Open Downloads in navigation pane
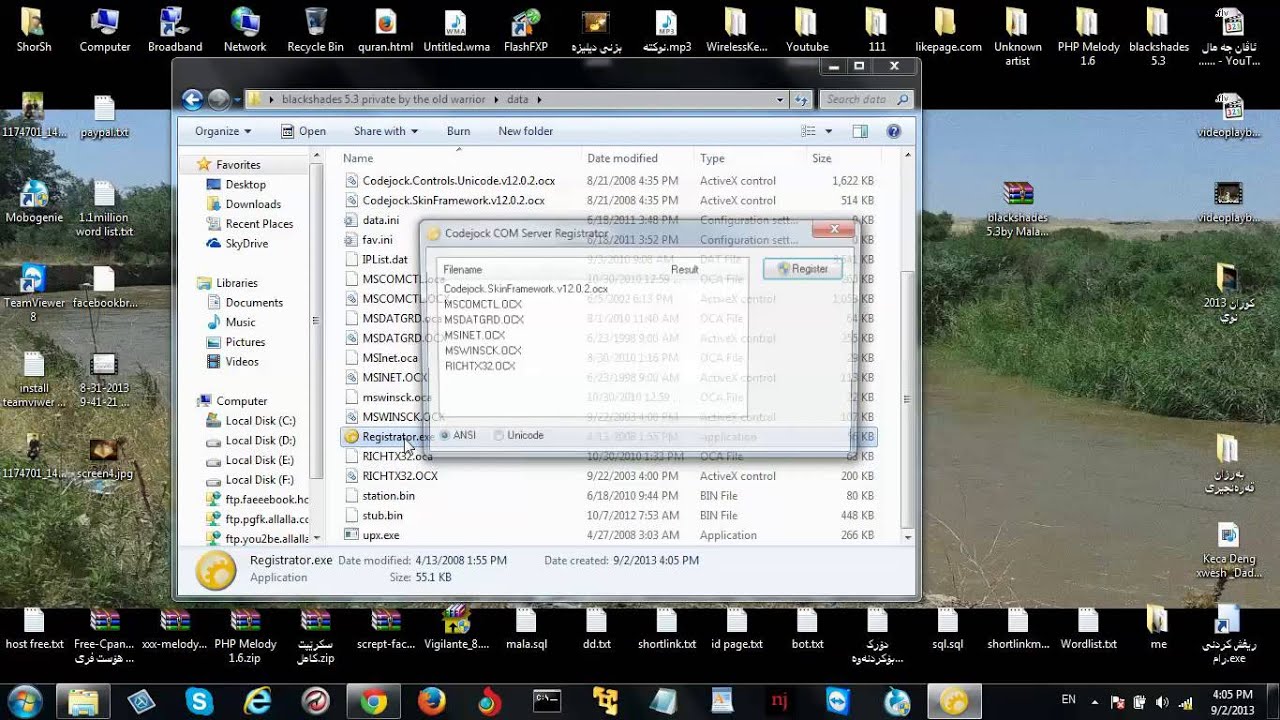This screenshot has width=1280, height=720. [x=253, y=204]
